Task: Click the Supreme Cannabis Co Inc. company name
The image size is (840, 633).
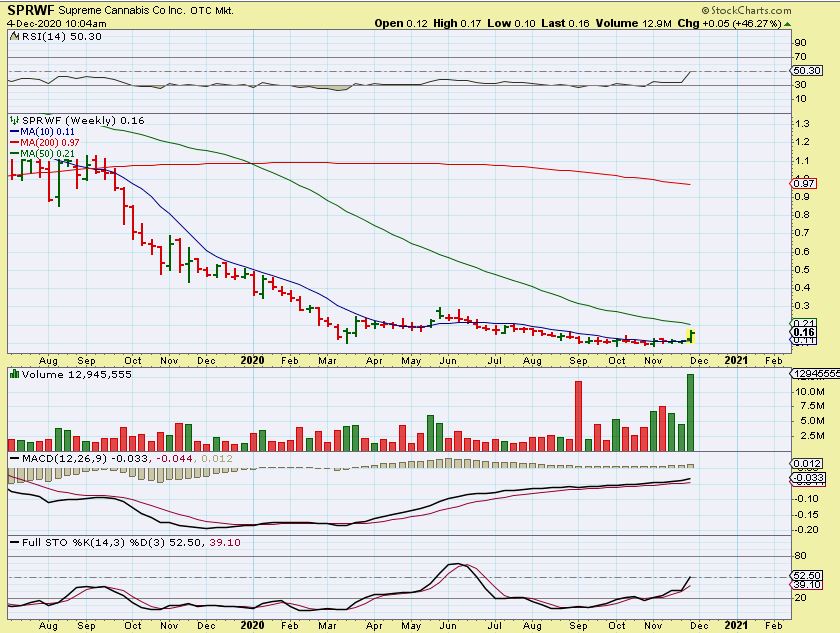Action: (122, 10)
